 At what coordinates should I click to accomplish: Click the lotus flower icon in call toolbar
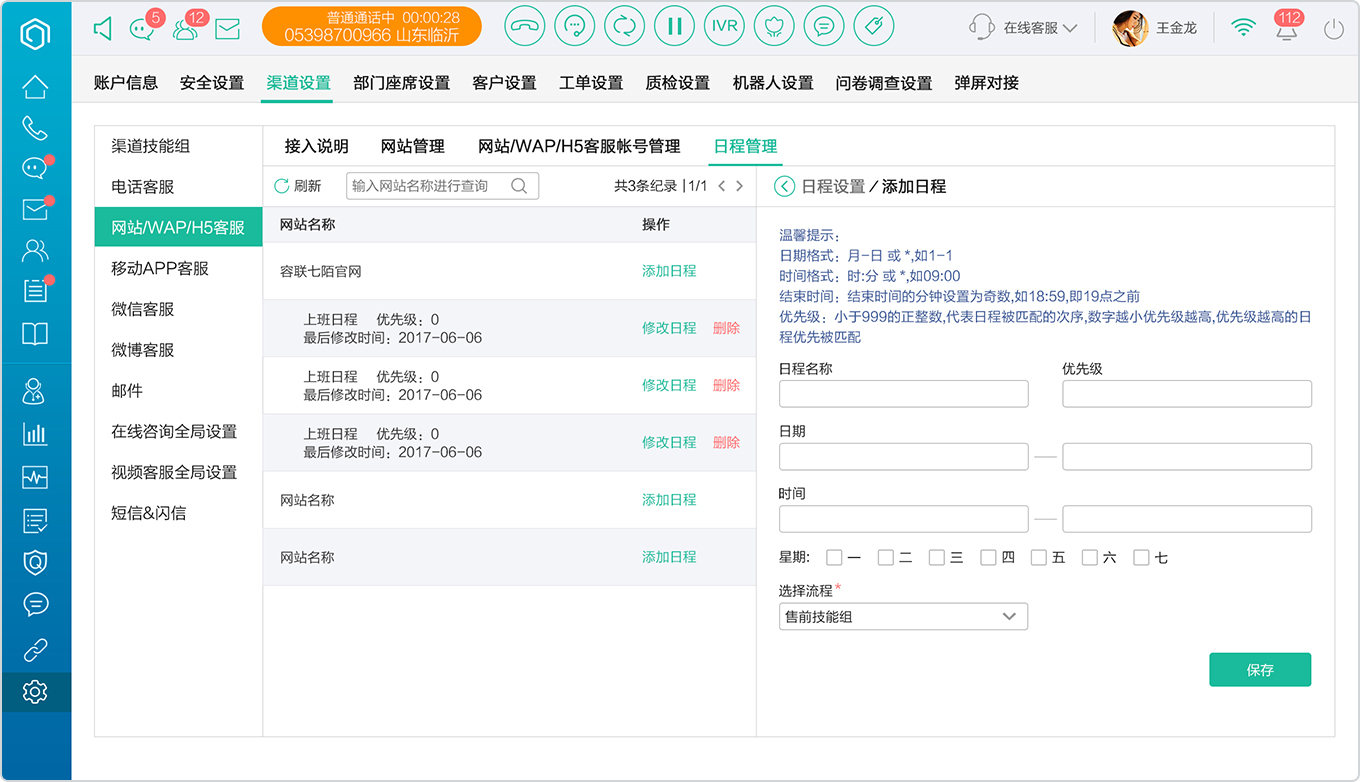point(774,27)
